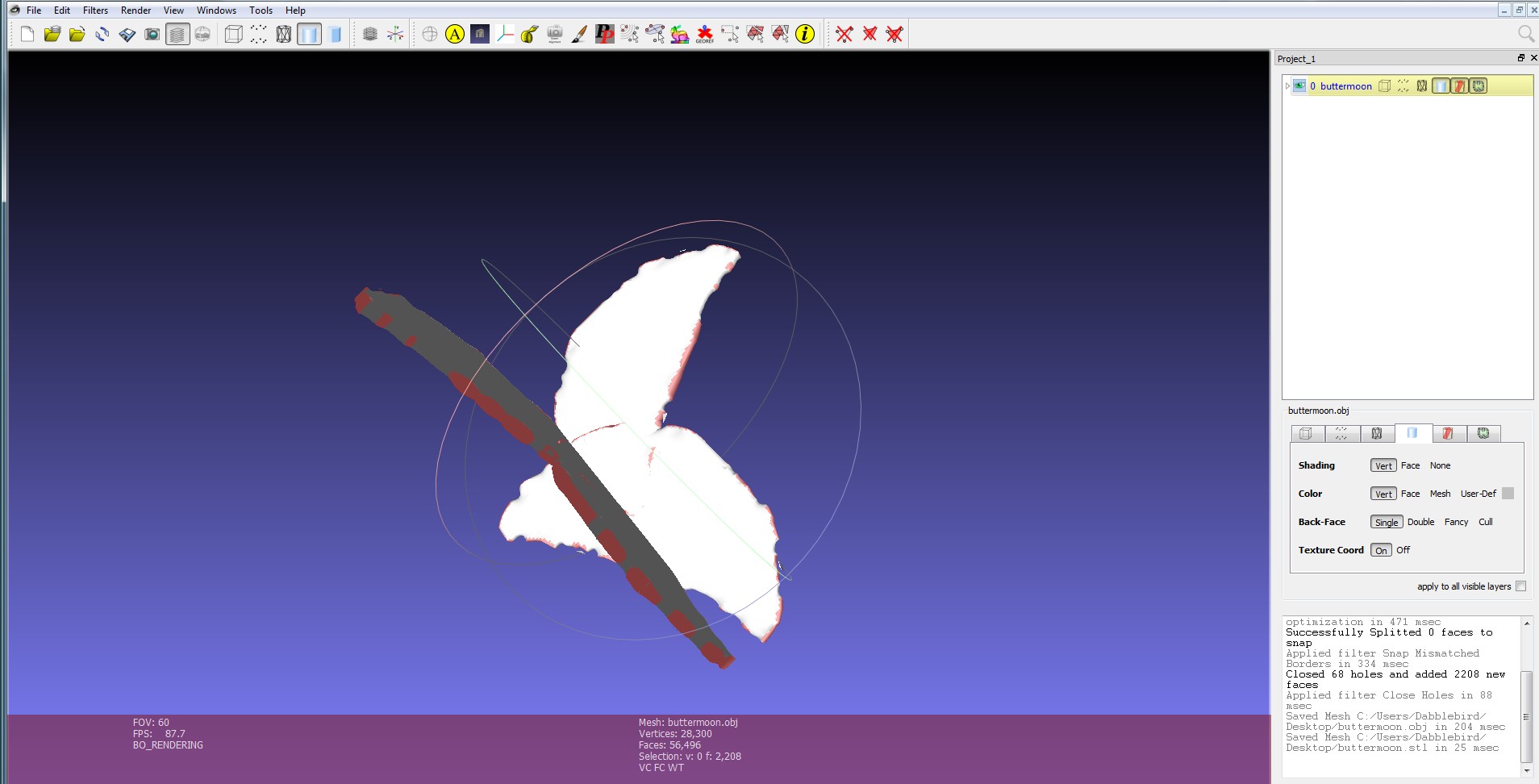Open the Edit menu
This screenshot has height=784, width=1539.
62,10
